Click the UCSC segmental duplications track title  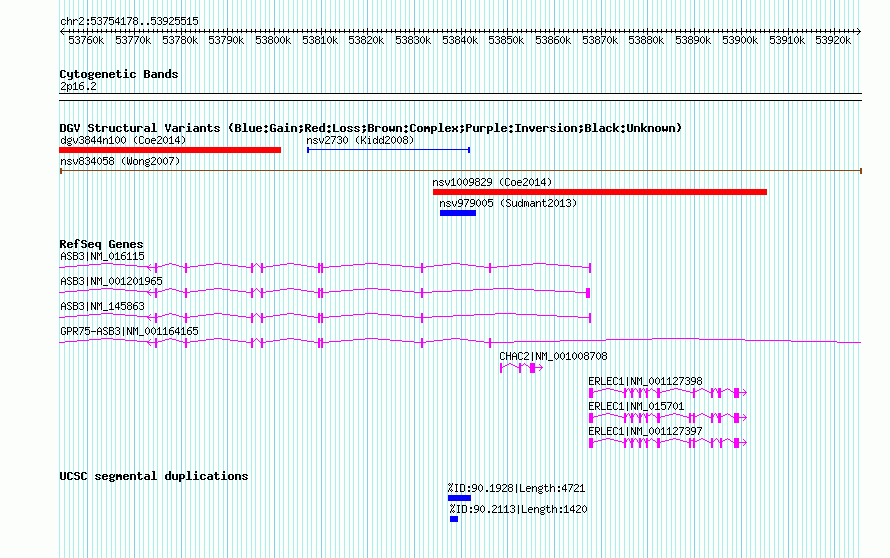coord(154,476)
